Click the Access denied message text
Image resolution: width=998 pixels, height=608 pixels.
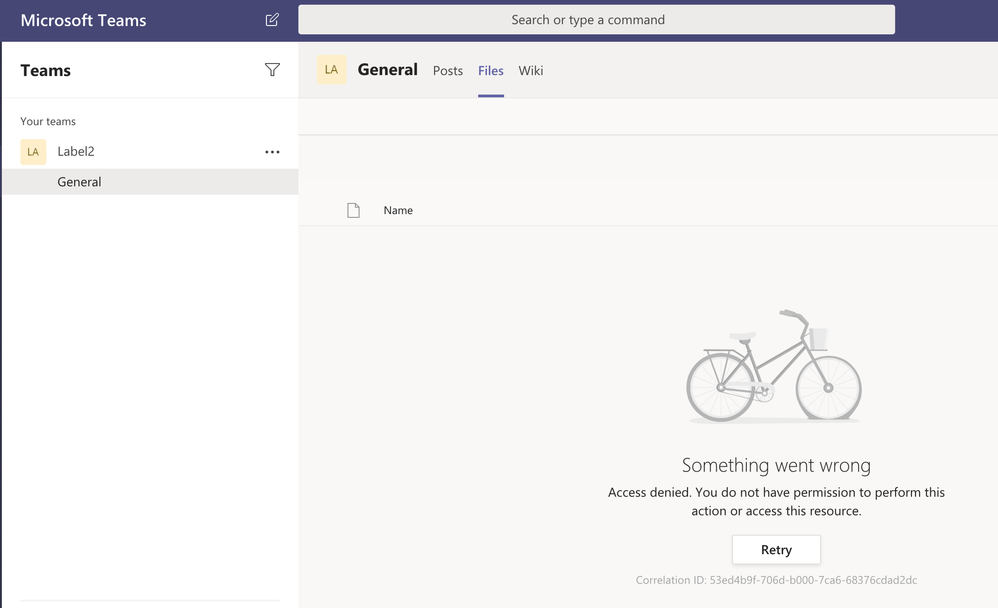pos(776,502)
